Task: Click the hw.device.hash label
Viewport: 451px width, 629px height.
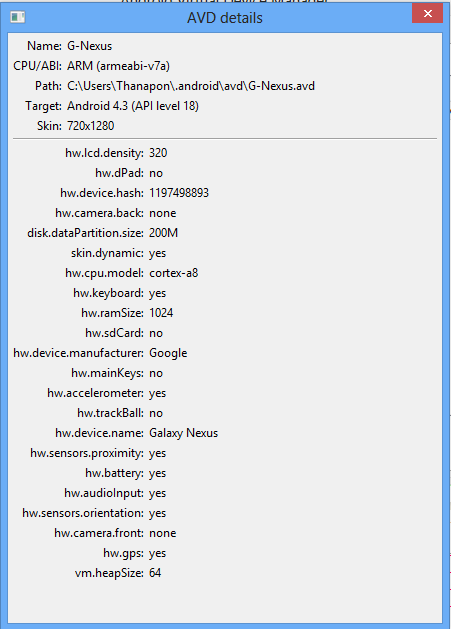Action: point(102,193)
